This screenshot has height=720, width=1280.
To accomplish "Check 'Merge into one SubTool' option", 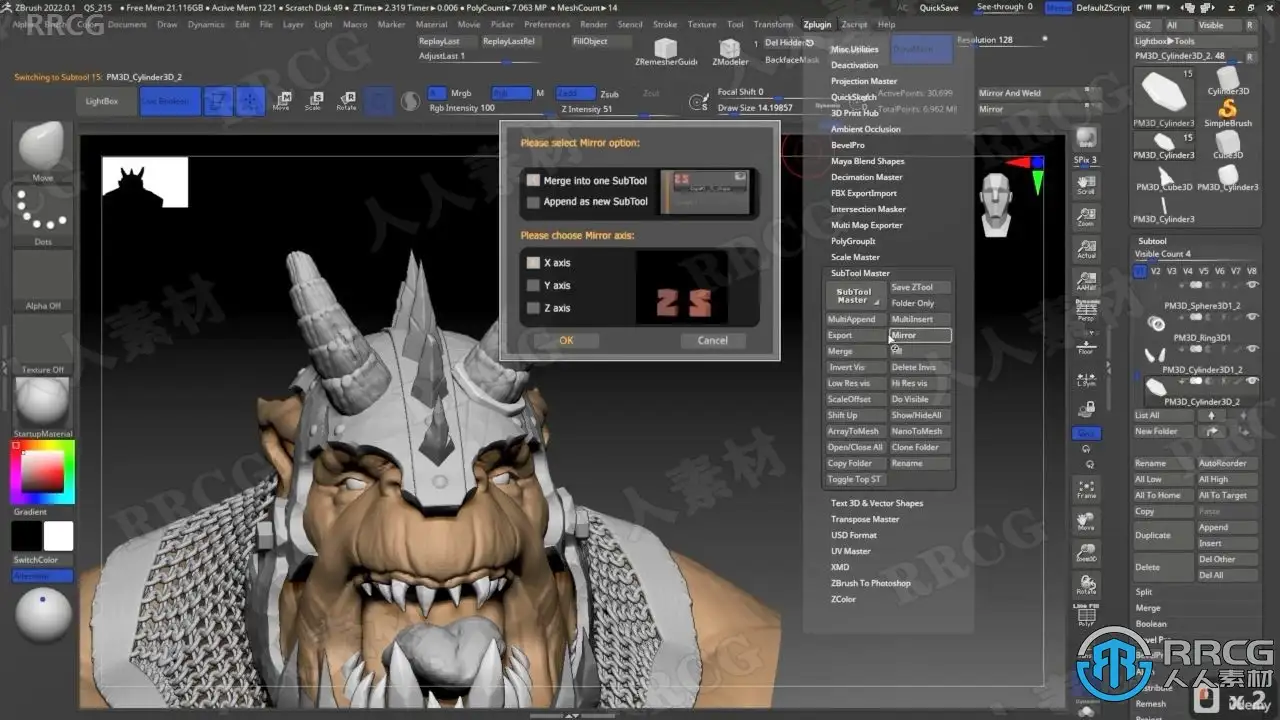I will 534,181.
